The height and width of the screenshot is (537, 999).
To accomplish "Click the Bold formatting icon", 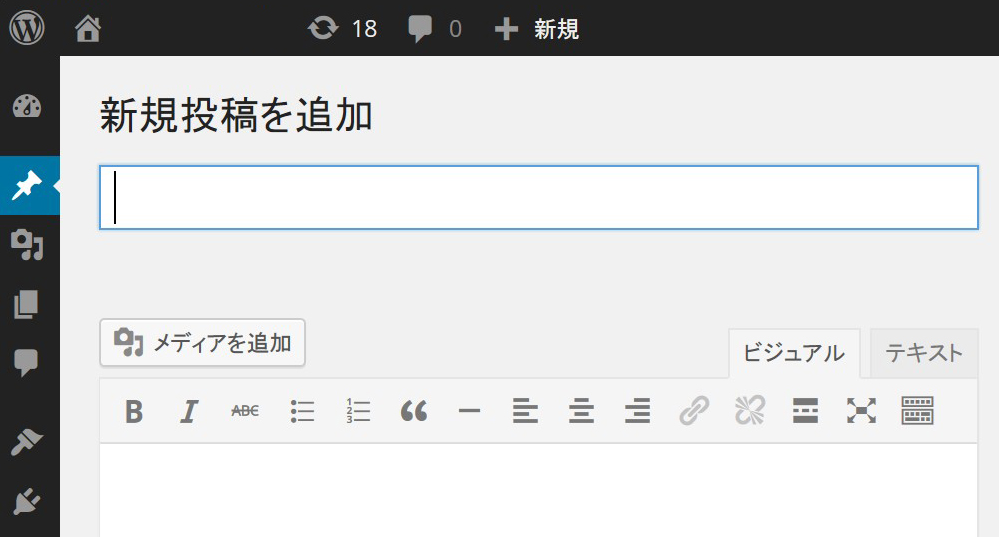I will pos(134,411).
